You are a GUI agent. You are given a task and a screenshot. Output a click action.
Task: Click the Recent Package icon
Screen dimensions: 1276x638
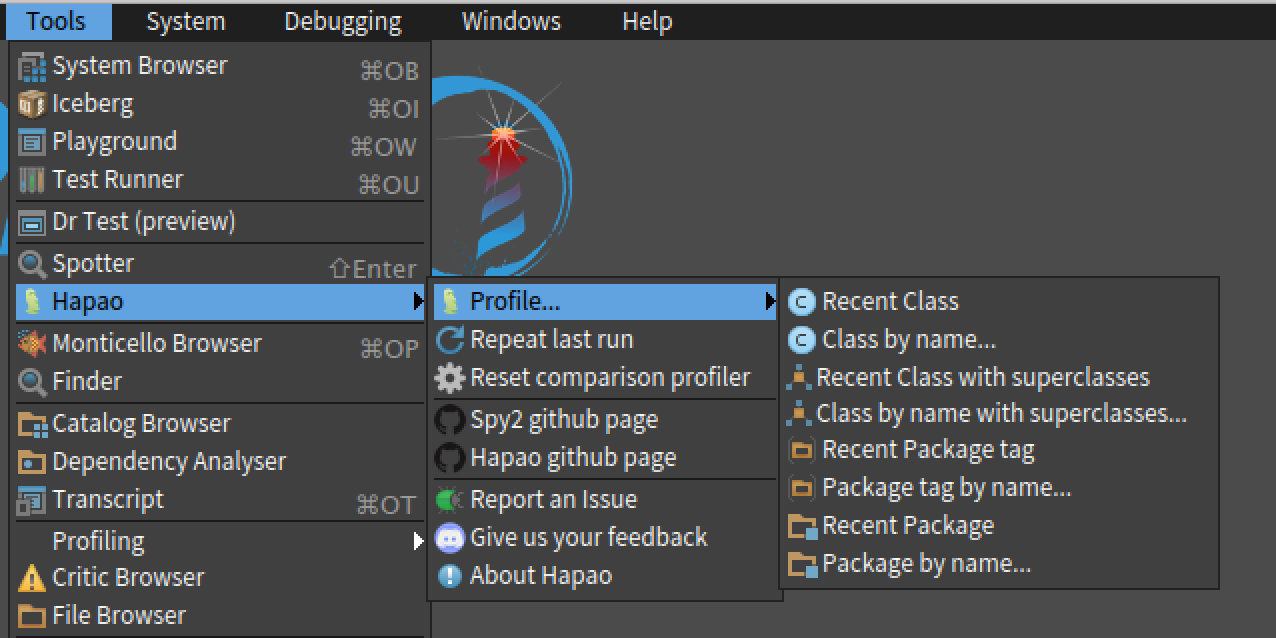click(x=803, y=527)
